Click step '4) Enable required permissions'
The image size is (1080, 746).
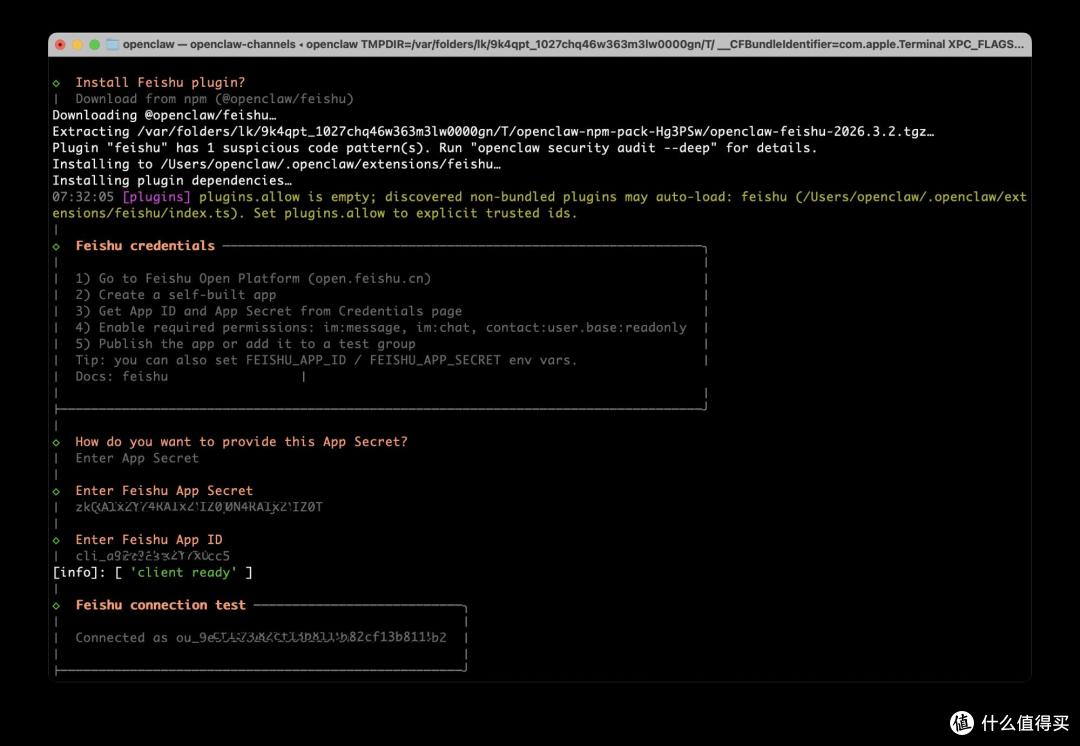pos(381,327)
